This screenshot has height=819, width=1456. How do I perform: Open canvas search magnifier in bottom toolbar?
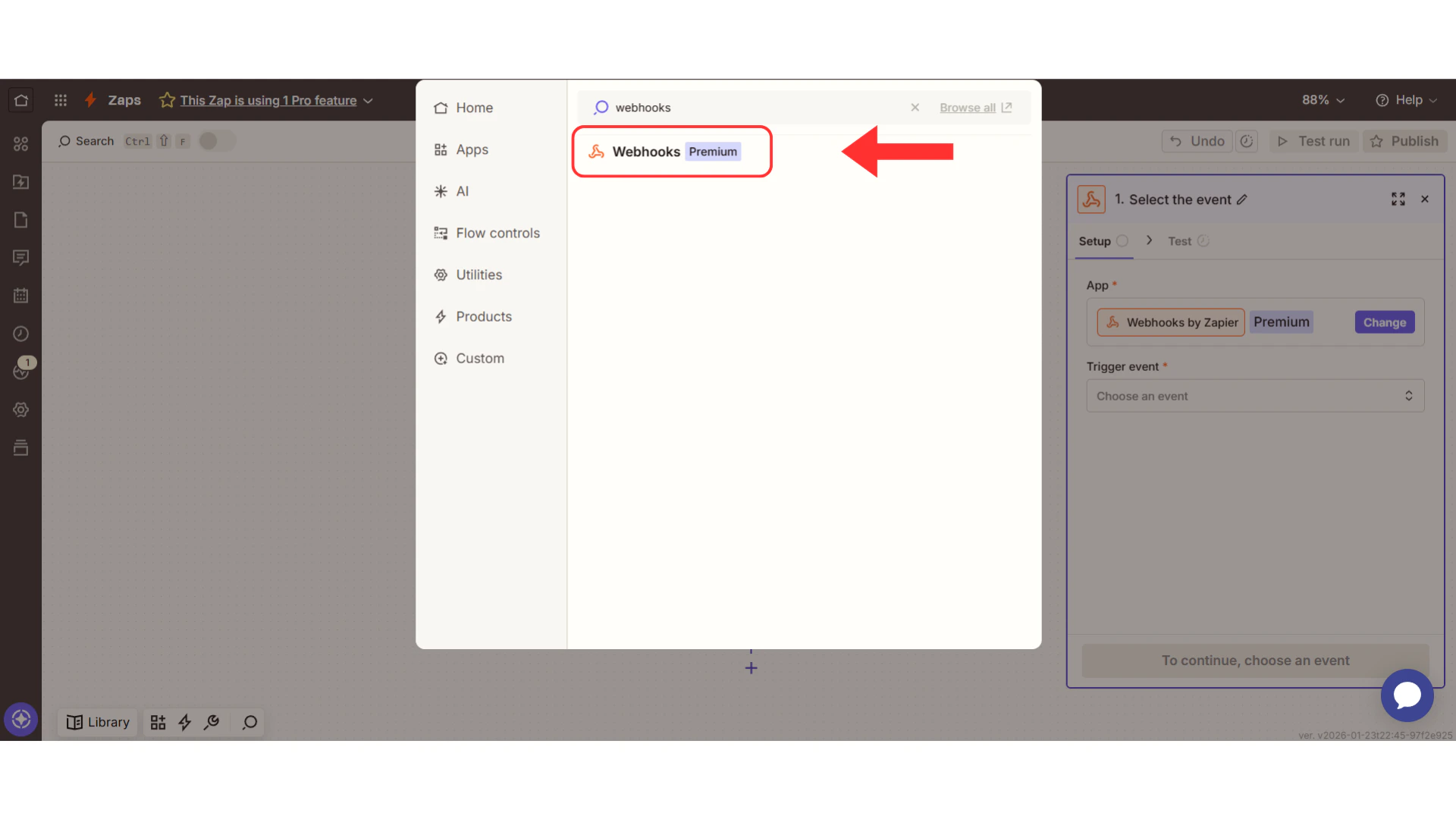pos(248,722)
